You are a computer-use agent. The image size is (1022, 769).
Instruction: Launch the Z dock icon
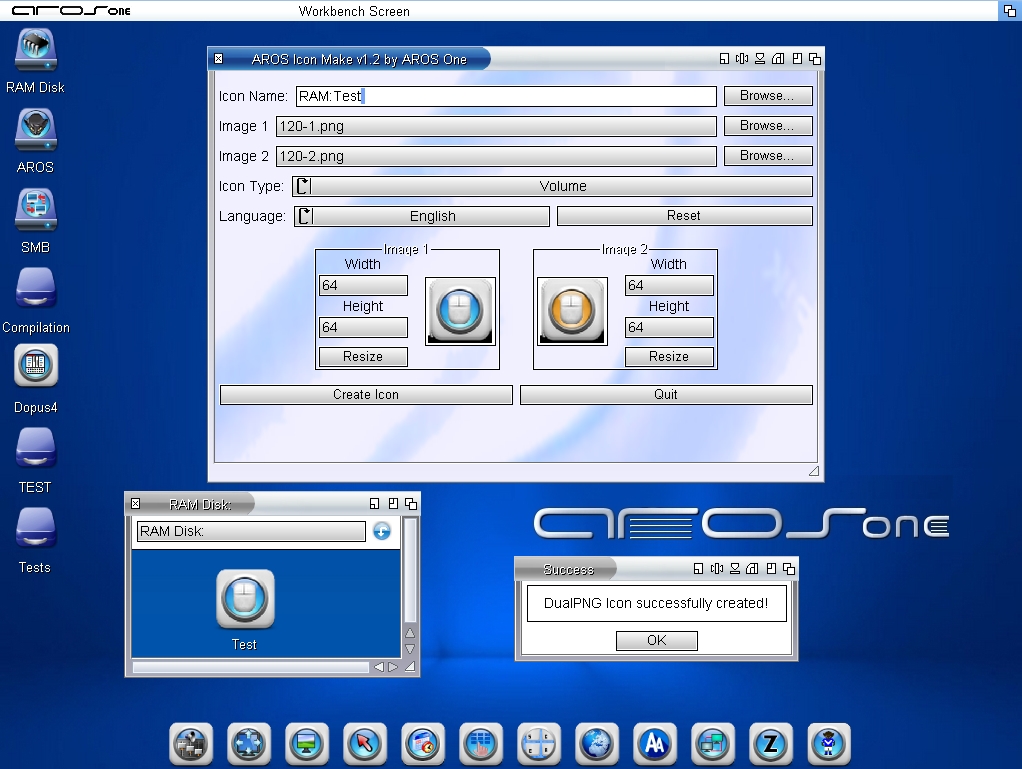point(771,744)
